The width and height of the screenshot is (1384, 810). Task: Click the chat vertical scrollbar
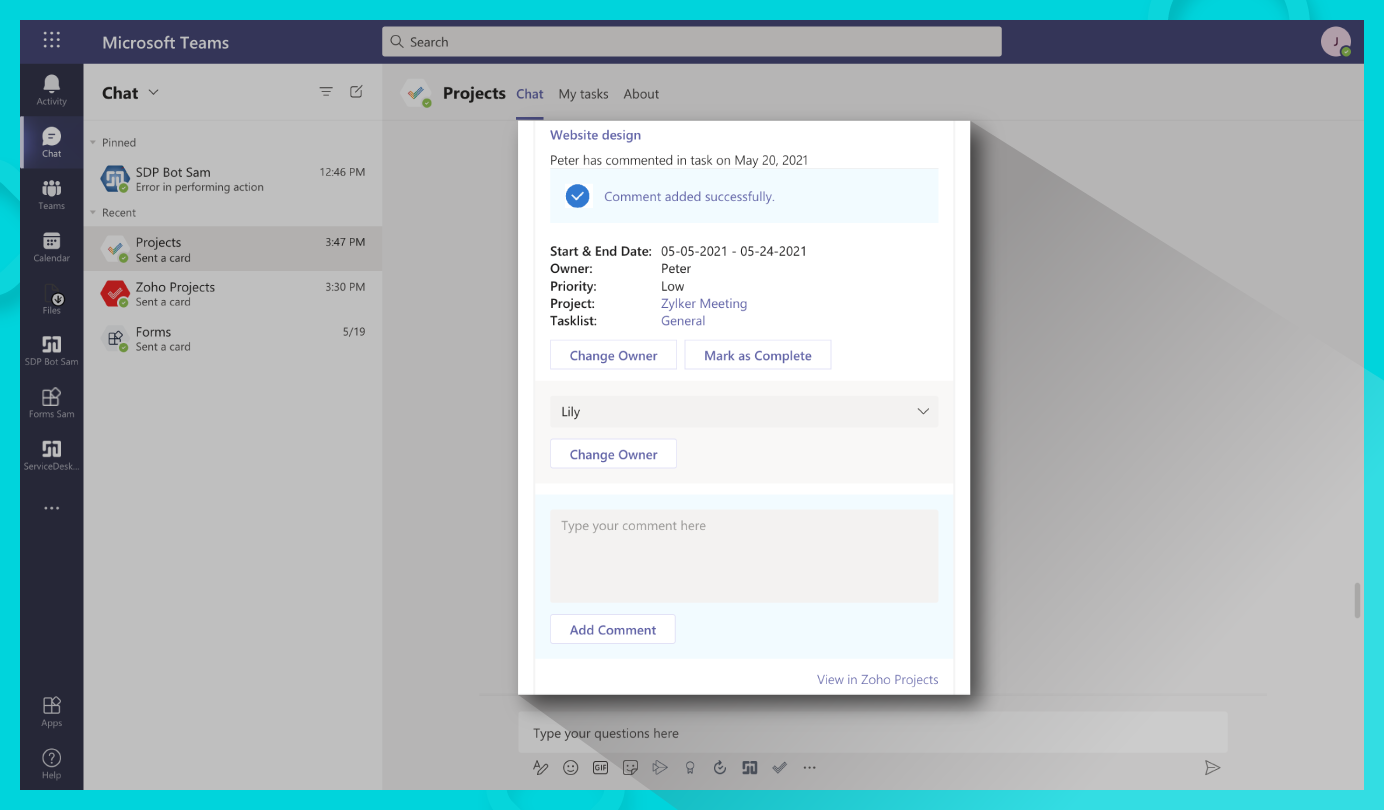[x=1357, y=600]
